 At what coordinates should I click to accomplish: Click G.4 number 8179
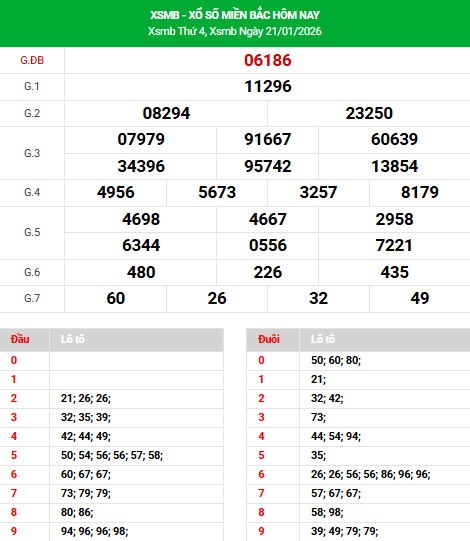coord(420,193)
